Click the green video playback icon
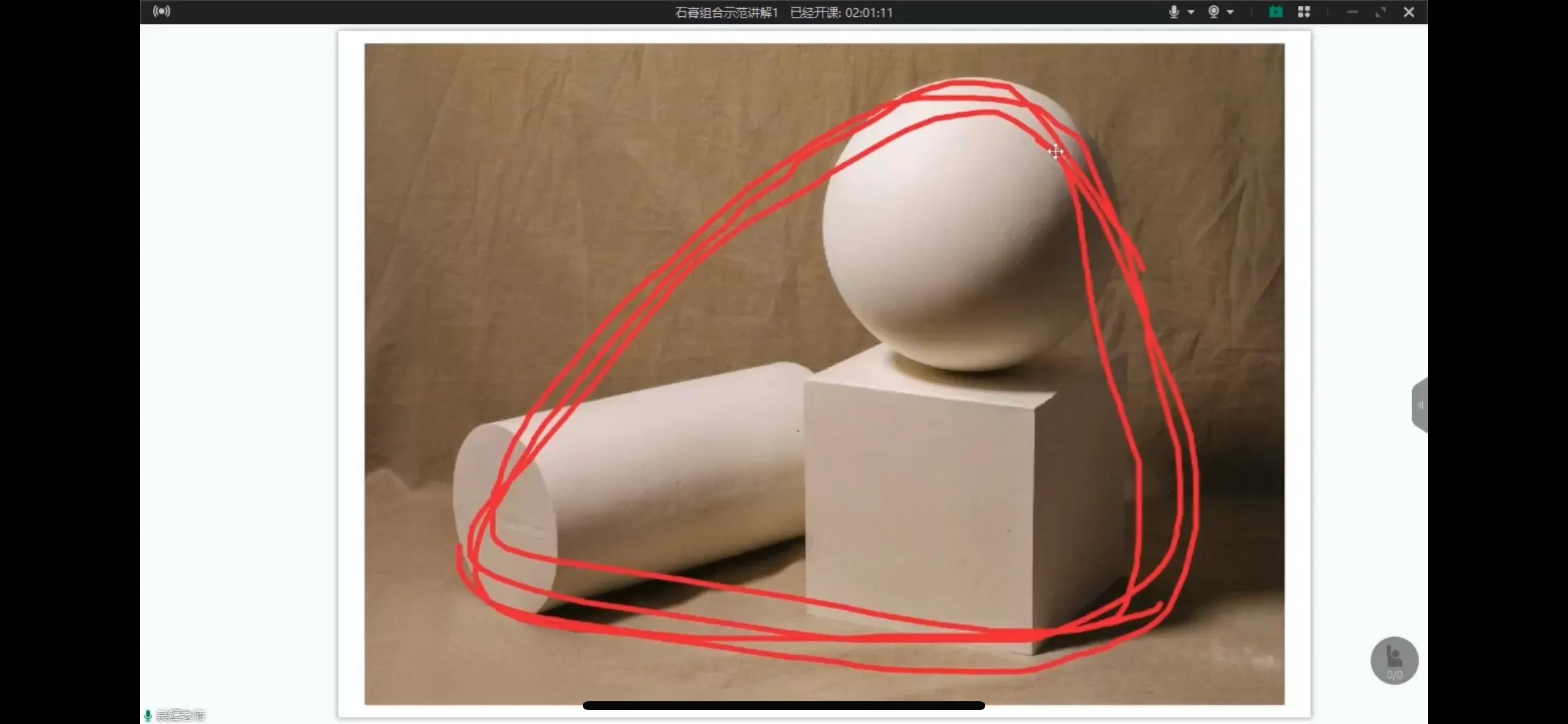Viewport: 1568px width, 724px height. click(x=1275, y=12)
